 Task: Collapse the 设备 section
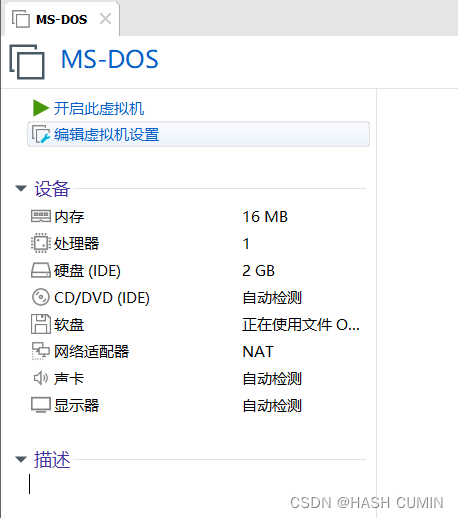coord(21,188)
